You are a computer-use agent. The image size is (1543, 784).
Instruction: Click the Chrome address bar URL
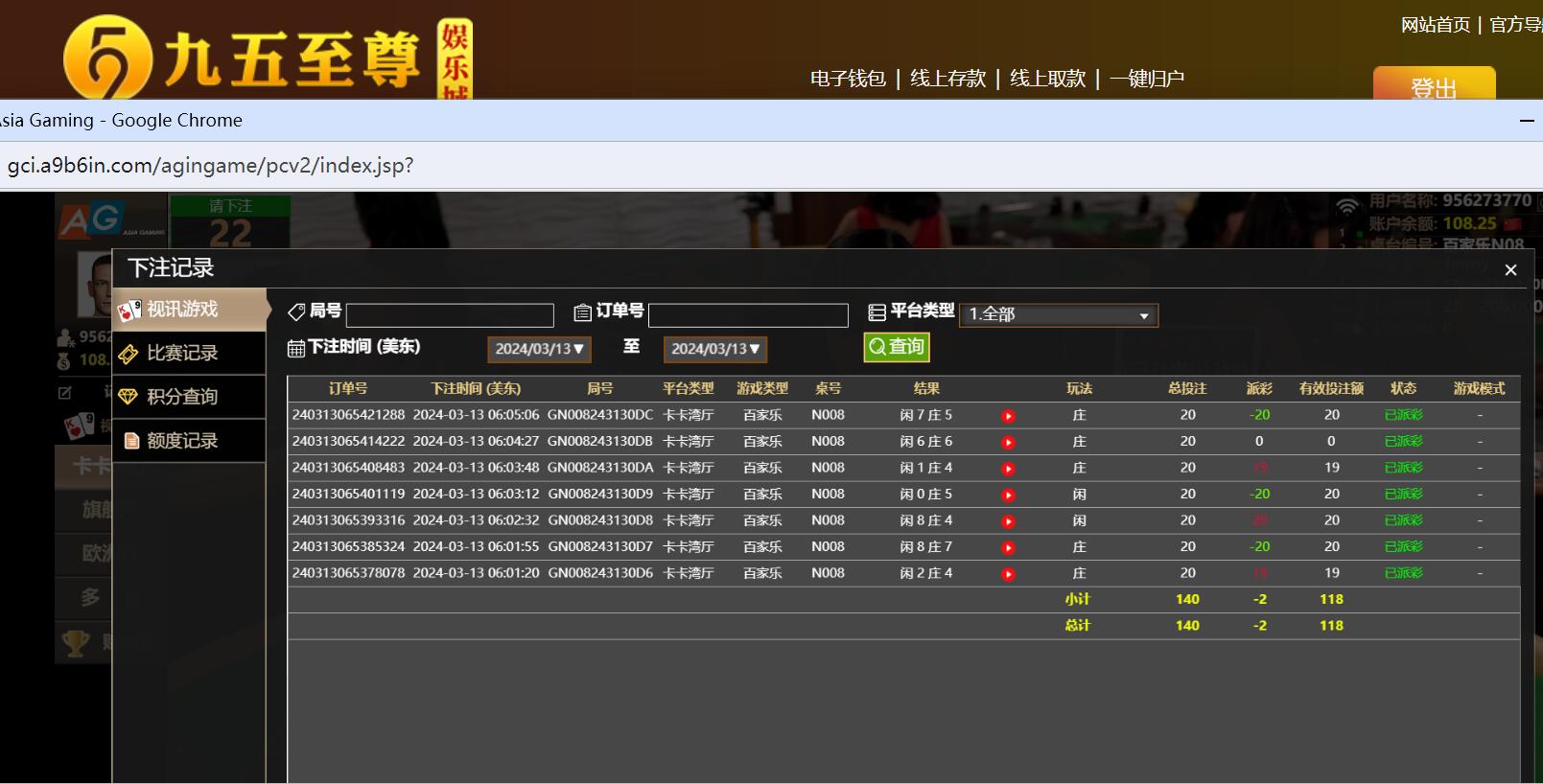coord(211,165)
